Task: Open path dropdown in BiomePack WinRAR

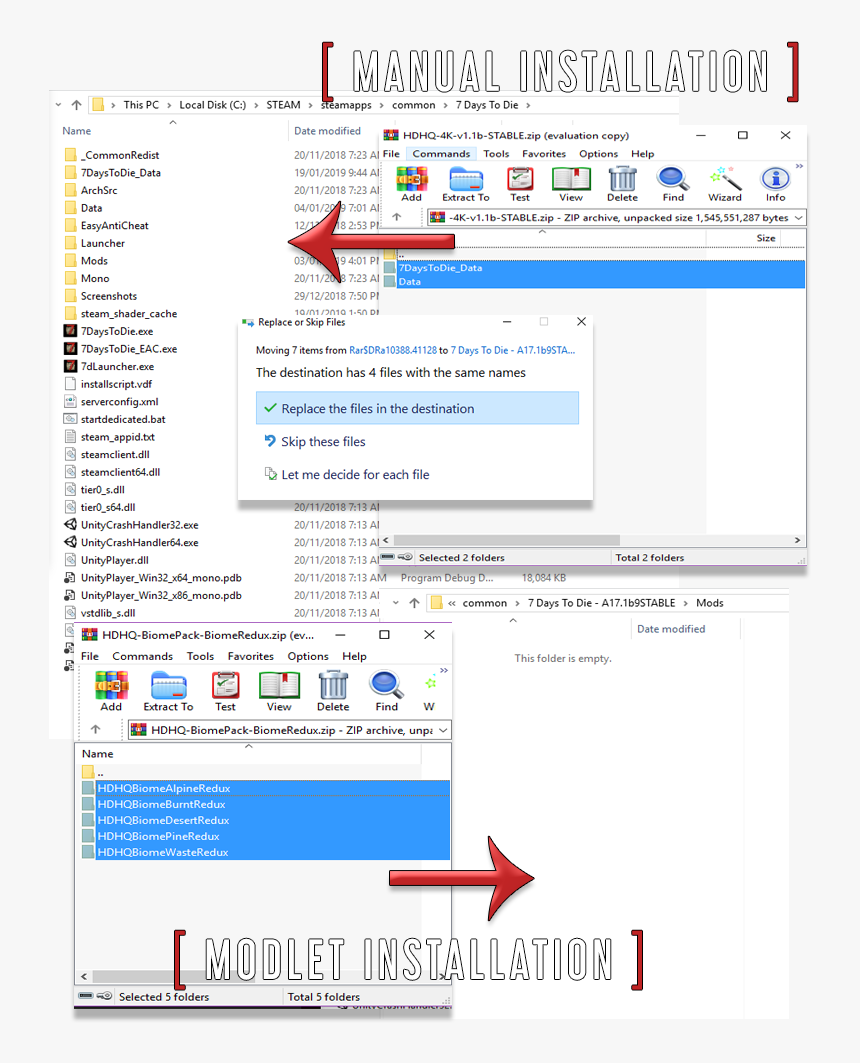Action: click(443, 730)
